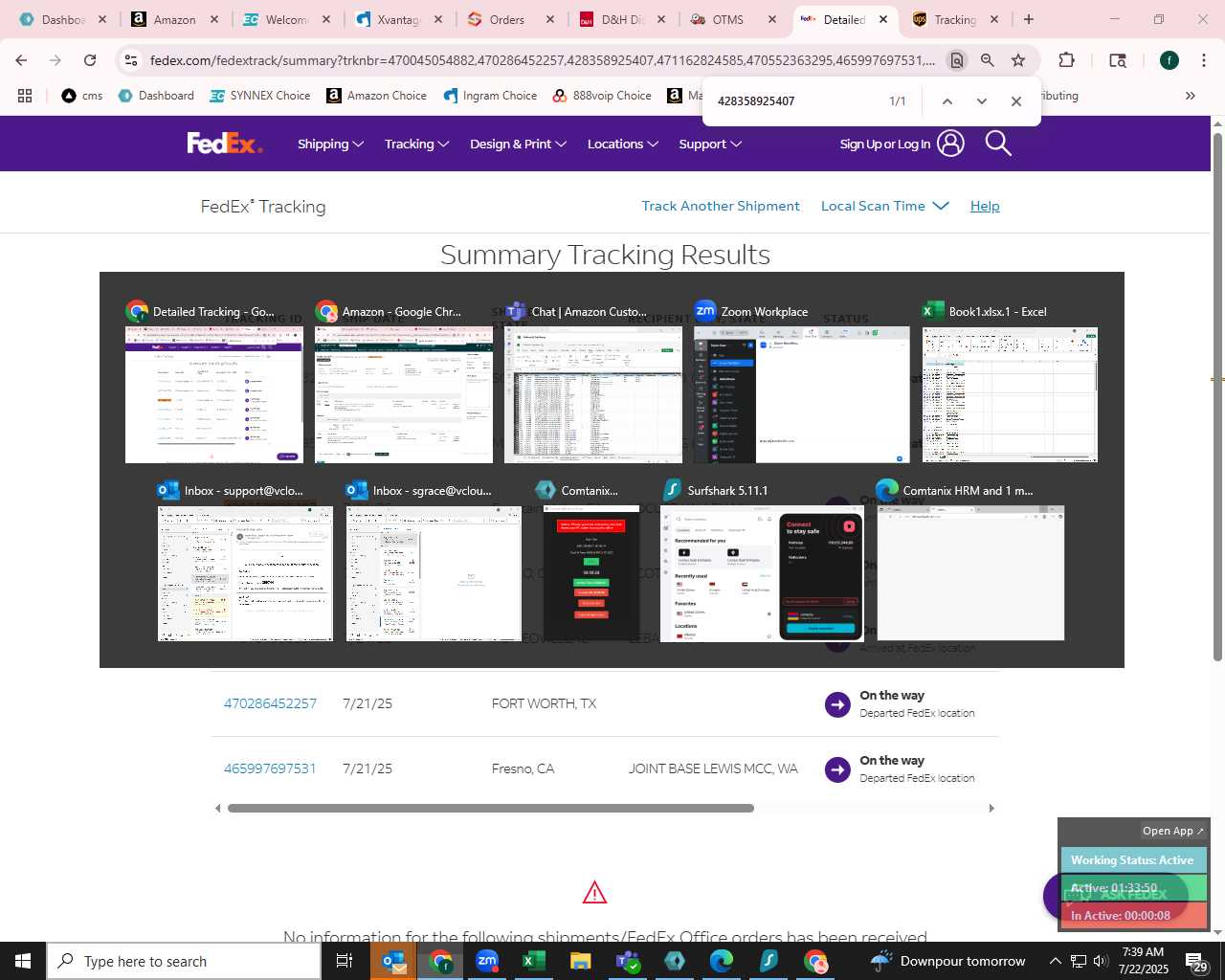Switch to the Amazon browser tab
1225x980 pixels.
coord(175,19)
